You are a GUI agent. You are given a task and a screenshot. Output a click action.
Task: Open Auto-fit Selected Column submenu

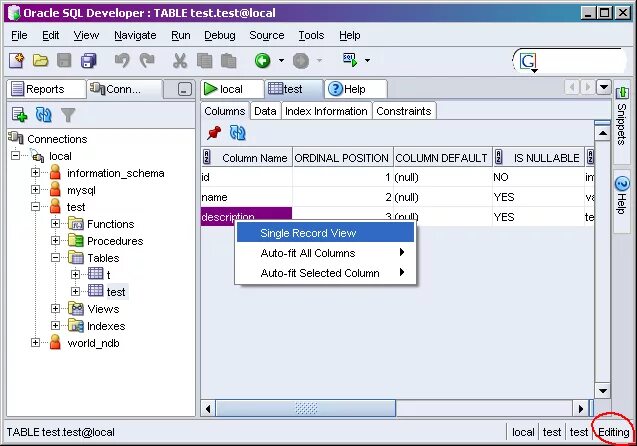pos(325,273)
